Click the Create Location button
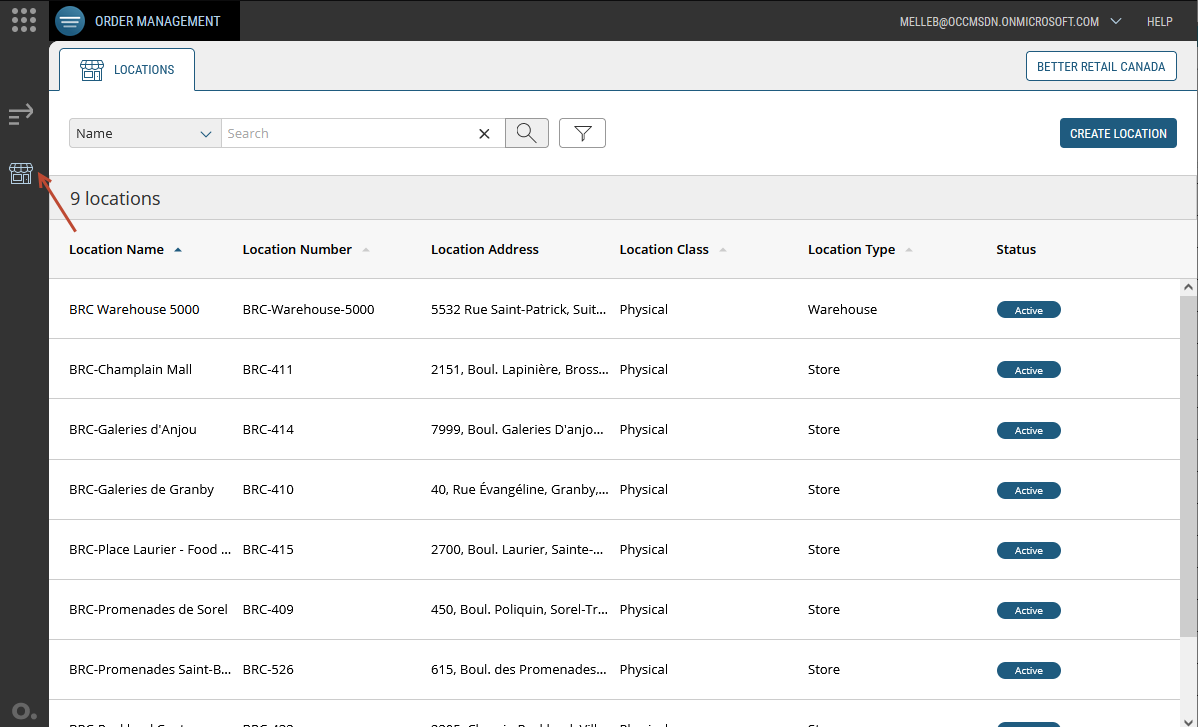 [x=1117, y=133]
